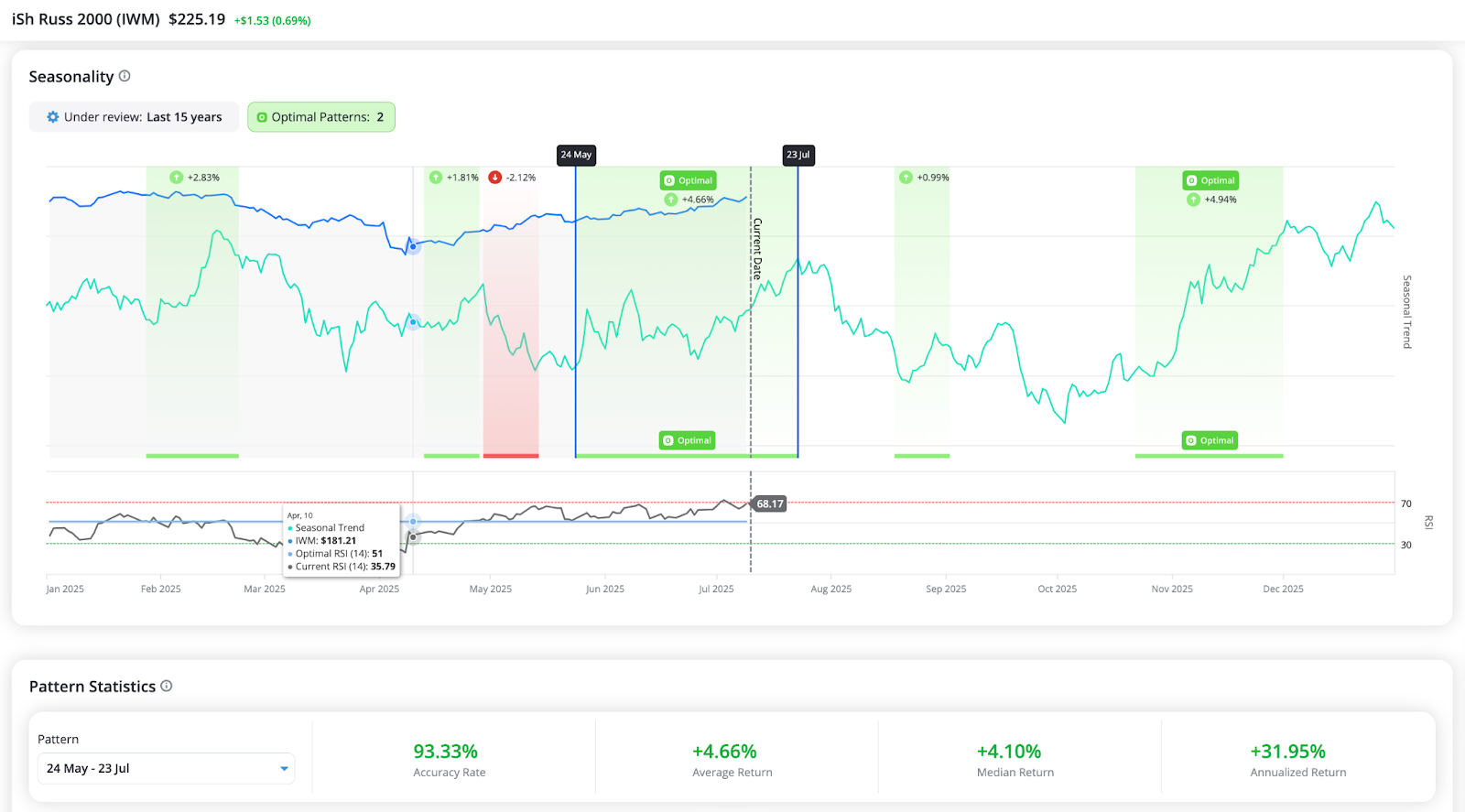The image size is (1465, 812).
Task: Toggle the Optimal Patterns: 2 filter
Action: tap(321, 117)
